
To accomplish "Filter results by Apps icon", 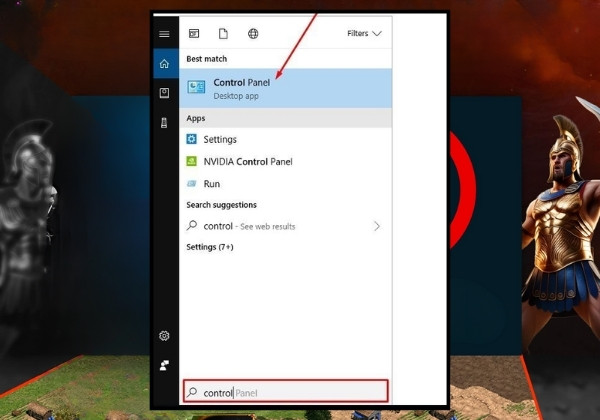I will [194, 34].
